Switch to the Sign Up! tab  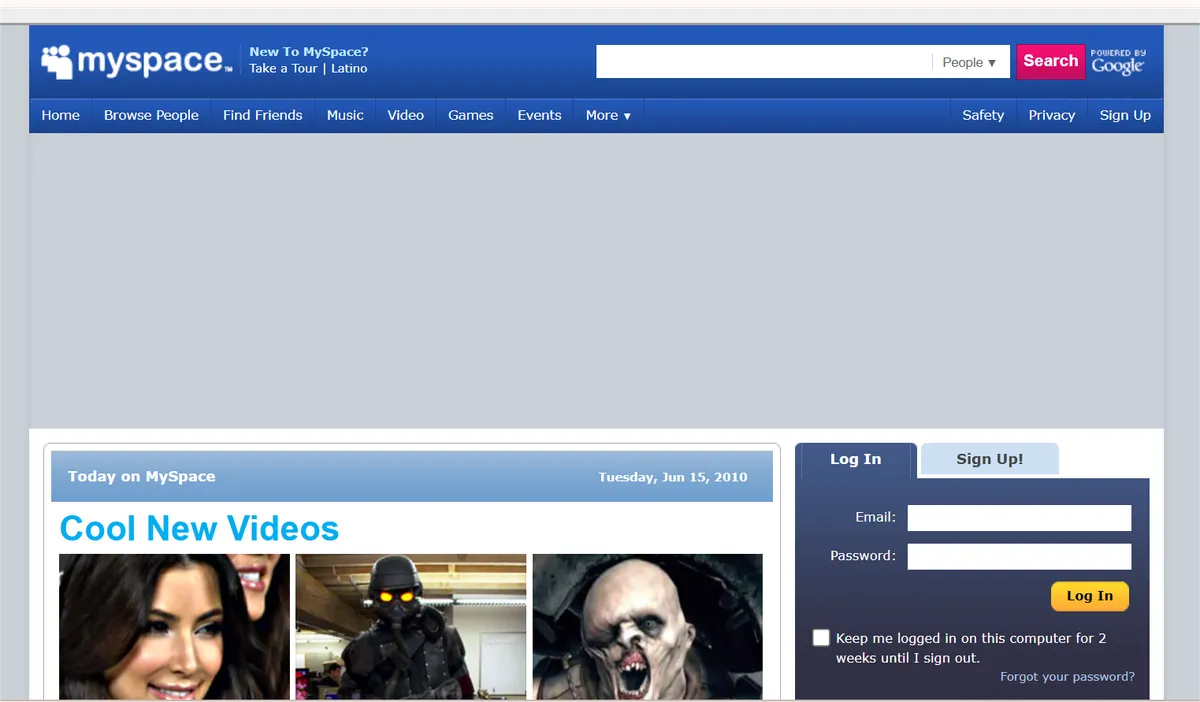tap(989, 459)
